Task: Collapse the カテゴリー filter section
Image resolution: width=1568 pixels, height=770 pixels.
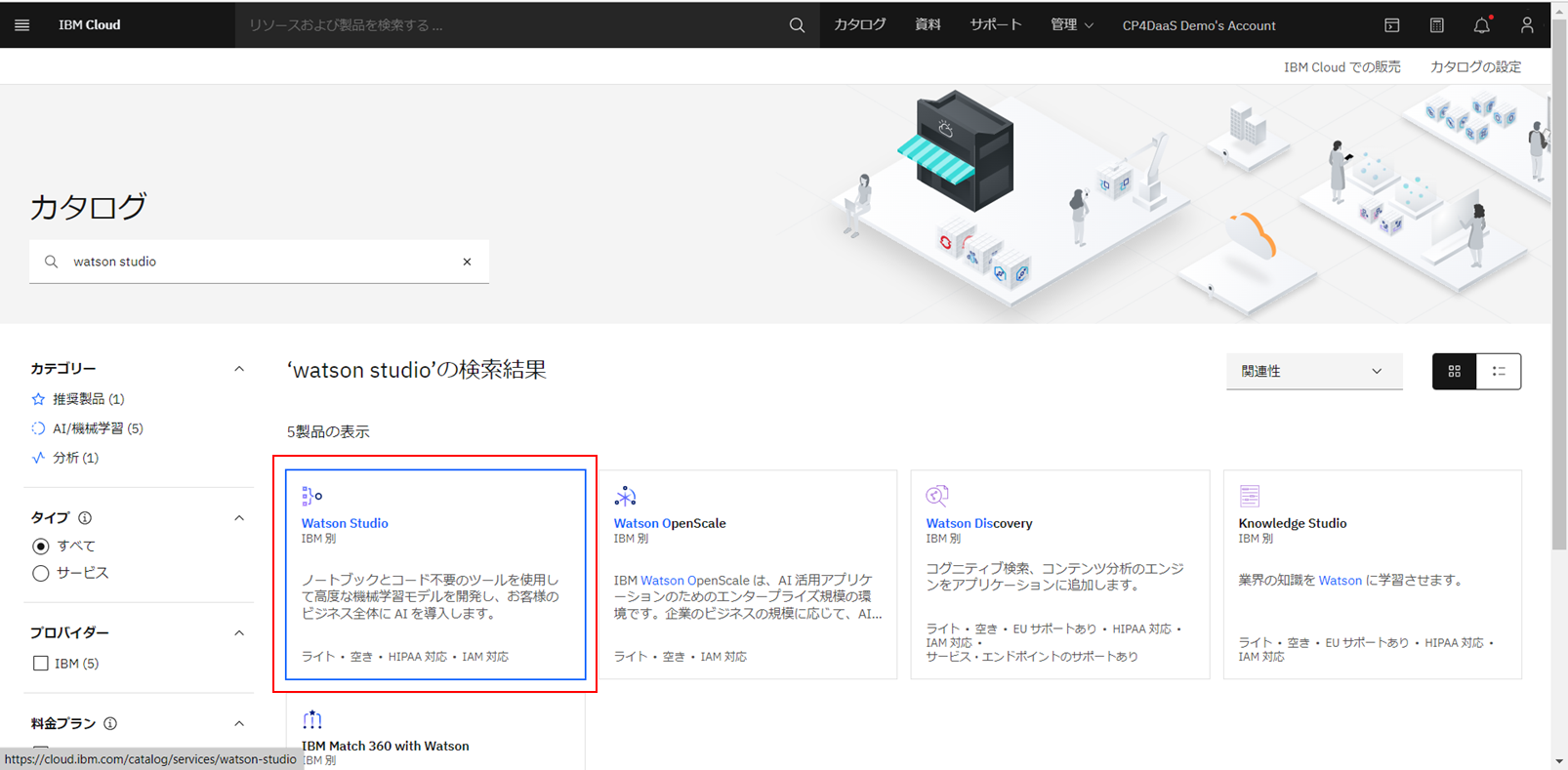Action: [239, 369]
